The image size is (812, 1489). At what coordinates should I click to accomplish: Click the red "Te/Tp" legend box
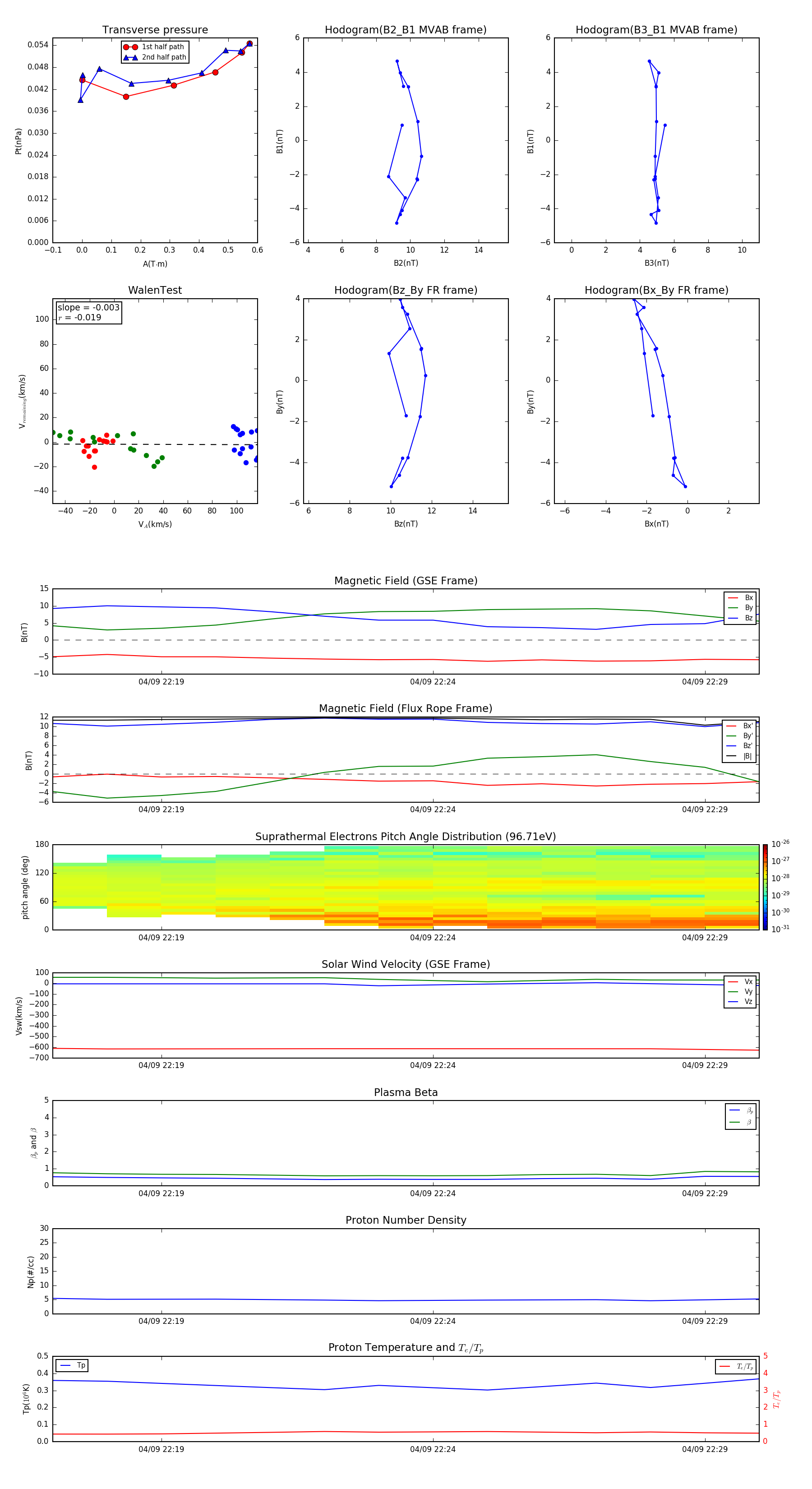coord(735,1366)
